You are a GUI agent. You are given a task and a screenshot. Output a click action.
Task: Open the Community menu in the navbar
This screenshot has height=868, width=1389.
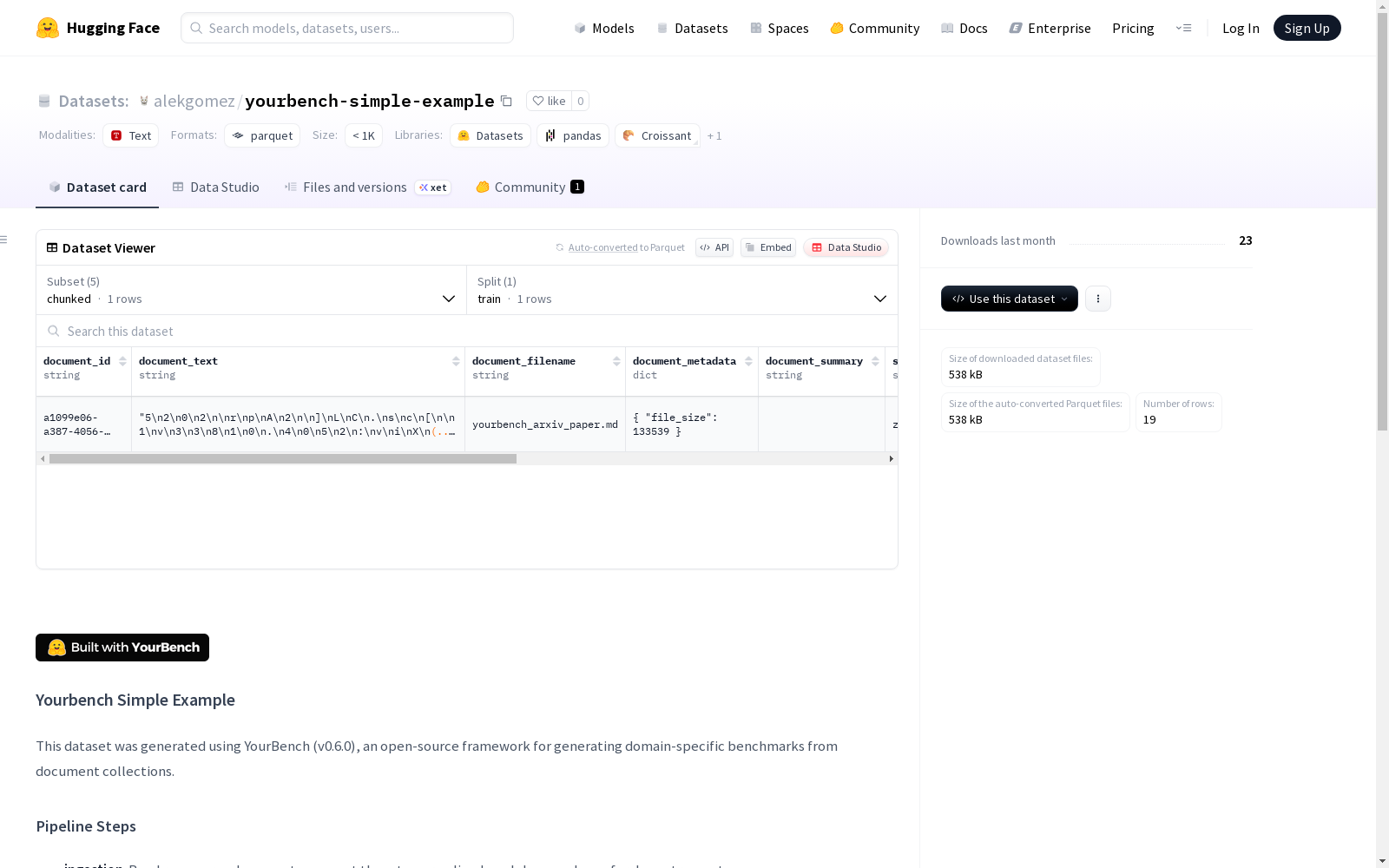tap(875, 28)
